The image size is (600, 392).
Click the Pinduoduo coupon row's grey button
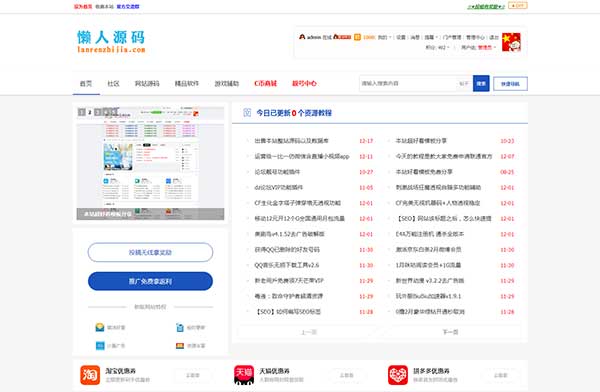click(x=501, y=375)
